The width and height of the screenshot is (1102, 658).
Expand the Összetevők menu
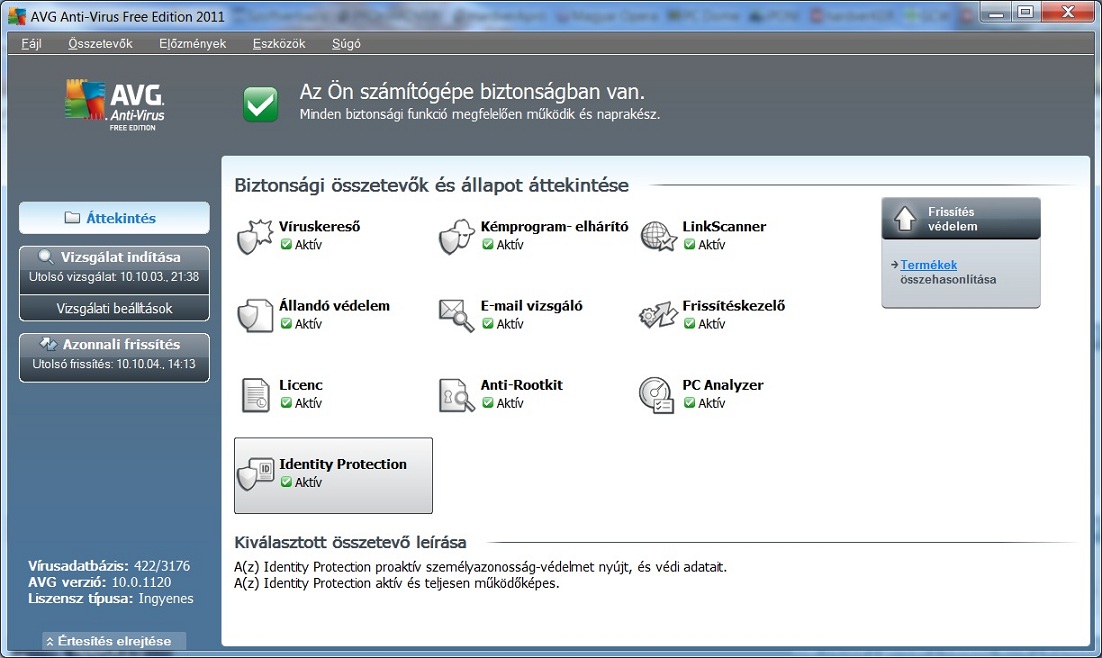(100, 44)
